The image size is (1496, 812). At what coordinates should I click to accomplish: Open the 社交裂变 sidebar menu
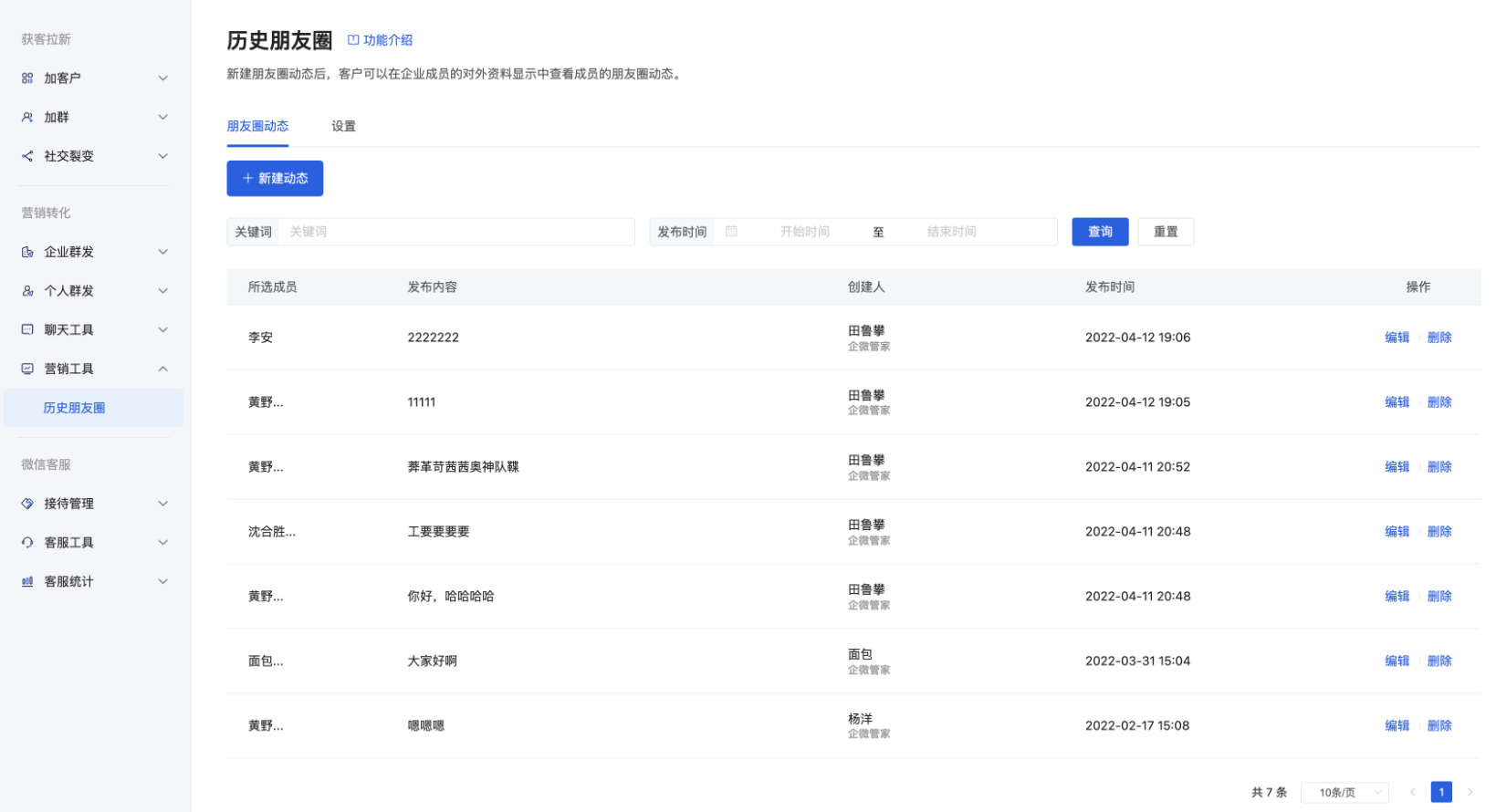click(x=95, y=156)
